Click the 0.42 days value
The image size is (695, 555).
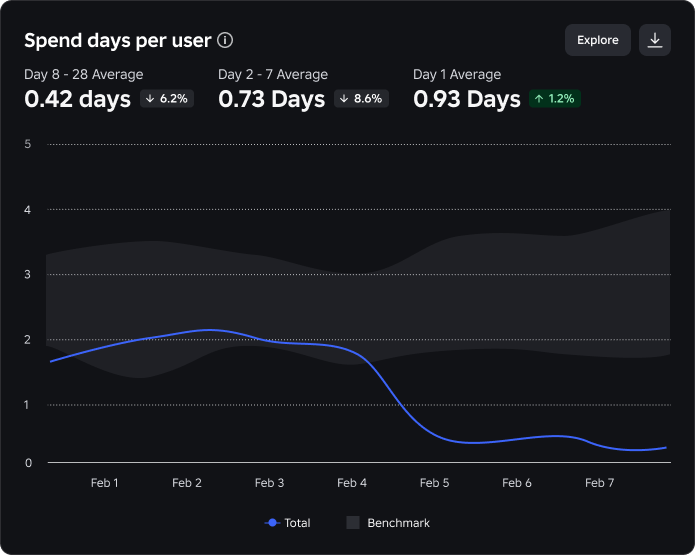coord(78,99)
